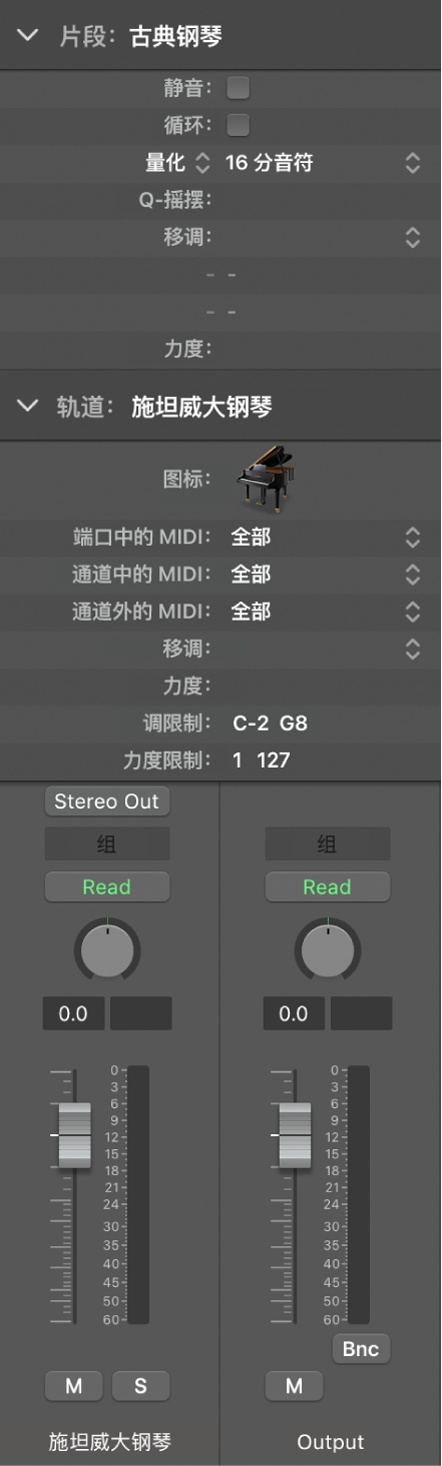Click the Stereo Out output slot
This screenshot has height=1466, width=442.
107,801
